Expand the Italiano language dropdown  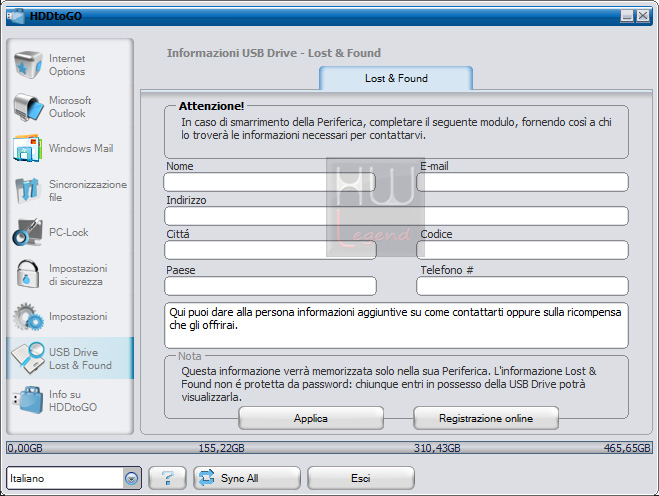(132, 478)
